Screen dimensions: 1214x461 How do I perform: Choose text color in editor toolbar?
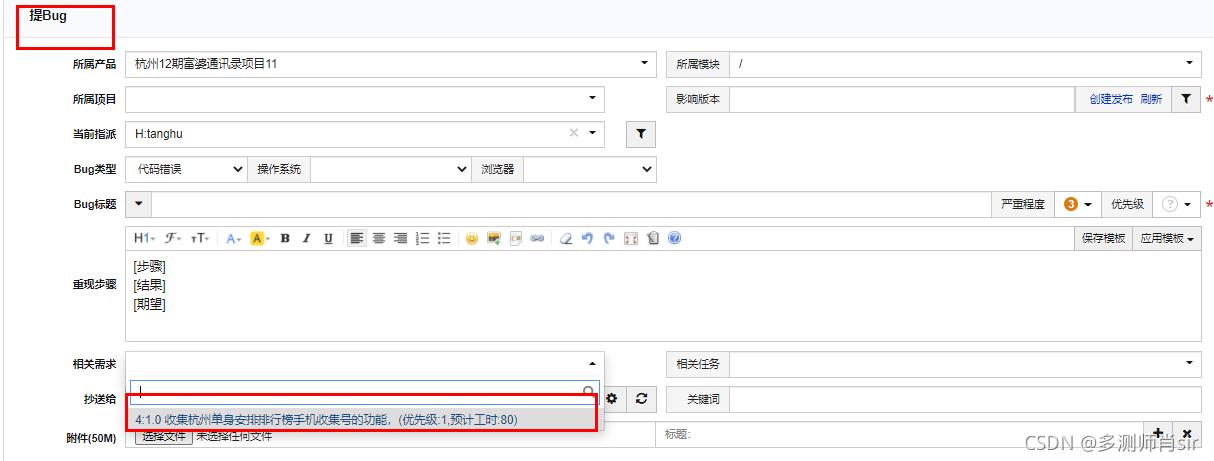tap(233, 238)
